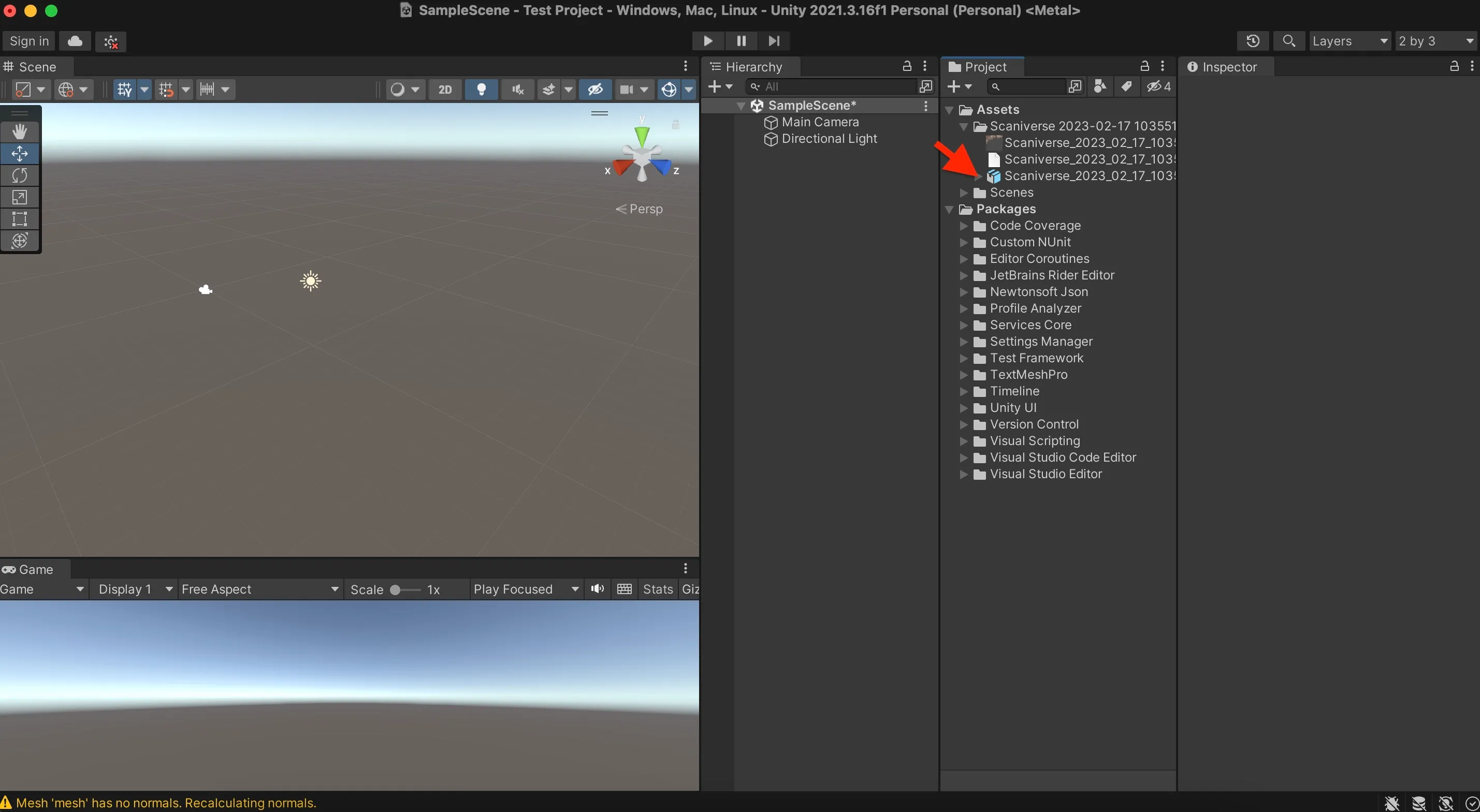Open Undo History icon
1480x812 pixels.
click(1253, 41)
